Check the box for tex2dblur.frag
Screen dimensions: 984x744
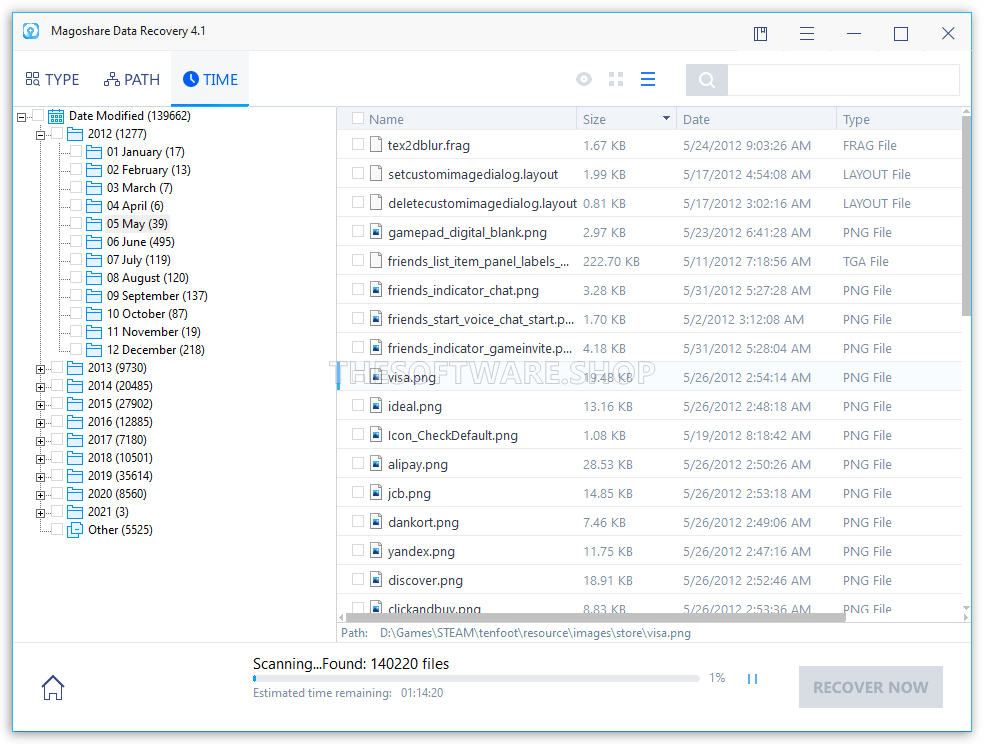(x=358, y=144)
